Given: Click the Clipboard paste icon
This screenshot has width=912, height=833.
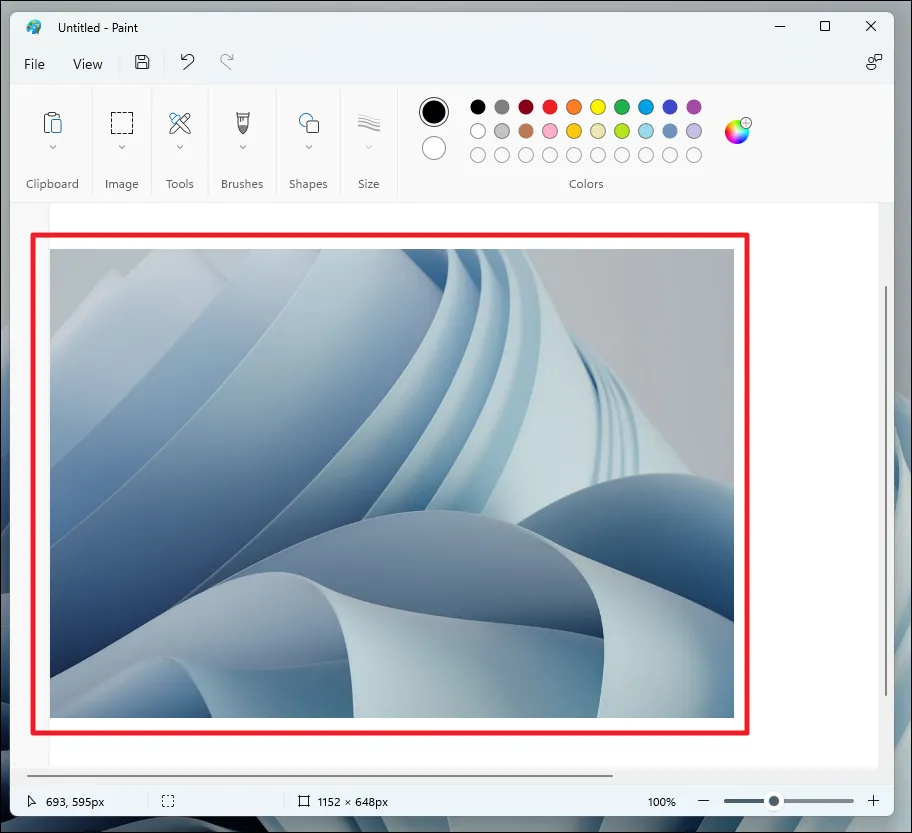Looking at the screenshot, I should point(52,123).
